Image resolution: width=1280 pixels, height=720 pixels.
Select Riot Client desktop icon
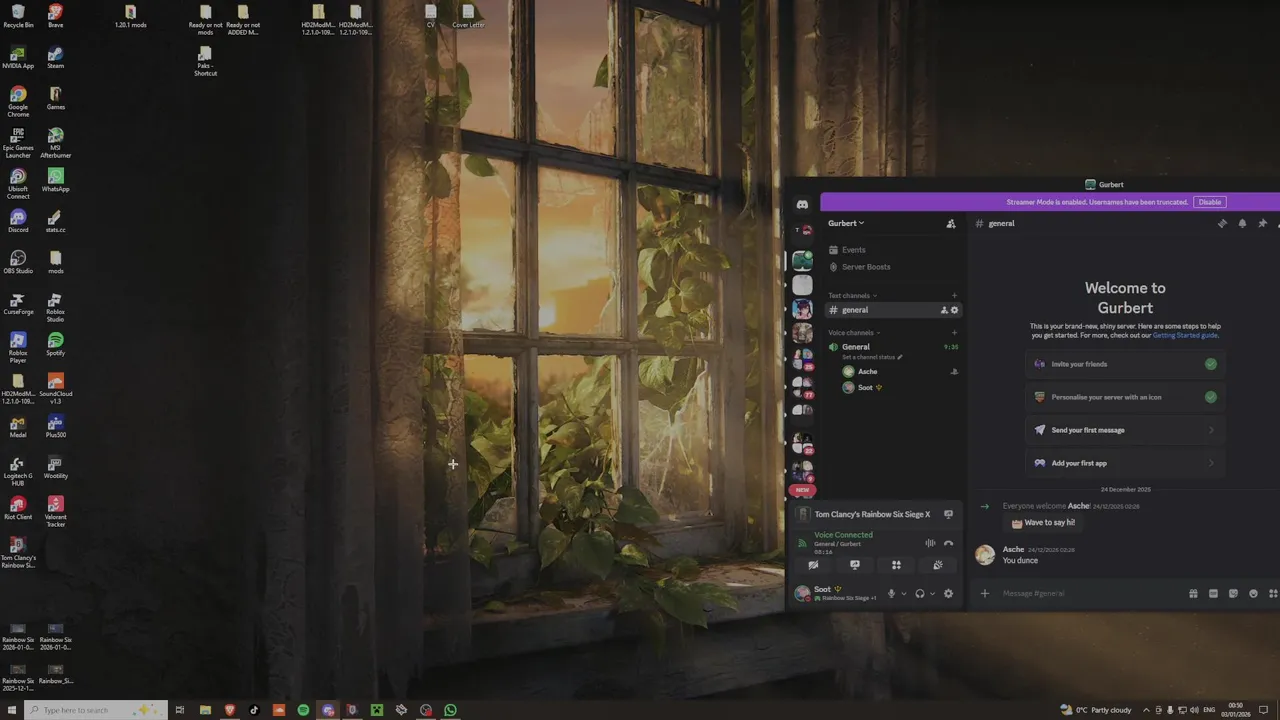tap(18, 508)
